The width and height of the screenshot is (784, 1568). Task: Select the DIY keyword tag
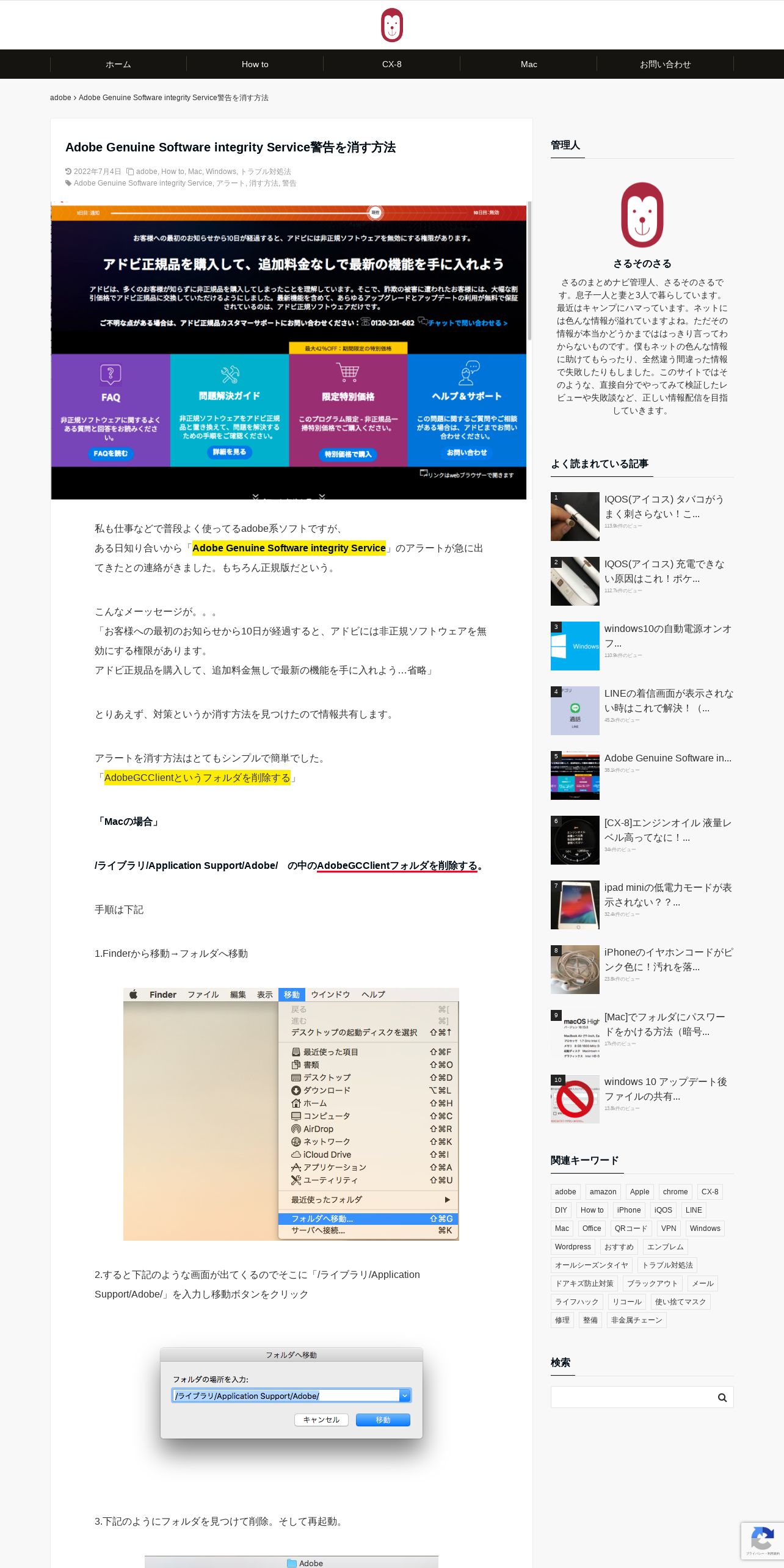(561, 1210)
